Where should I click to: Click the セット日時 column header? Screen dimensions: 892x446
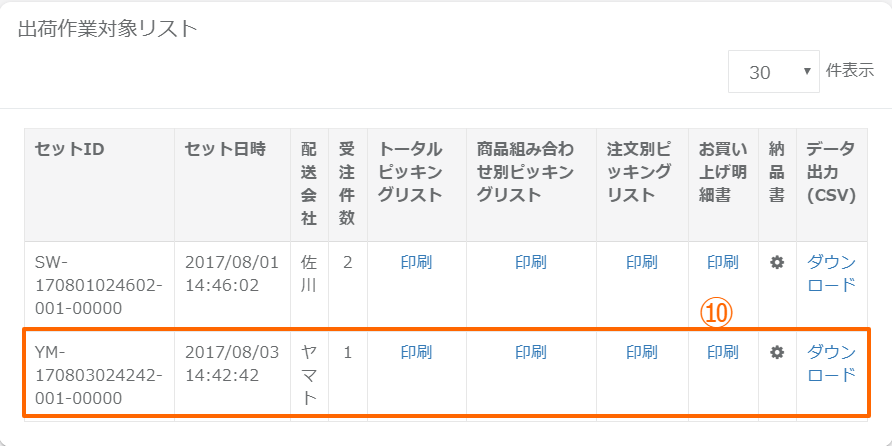pos(225,150)
